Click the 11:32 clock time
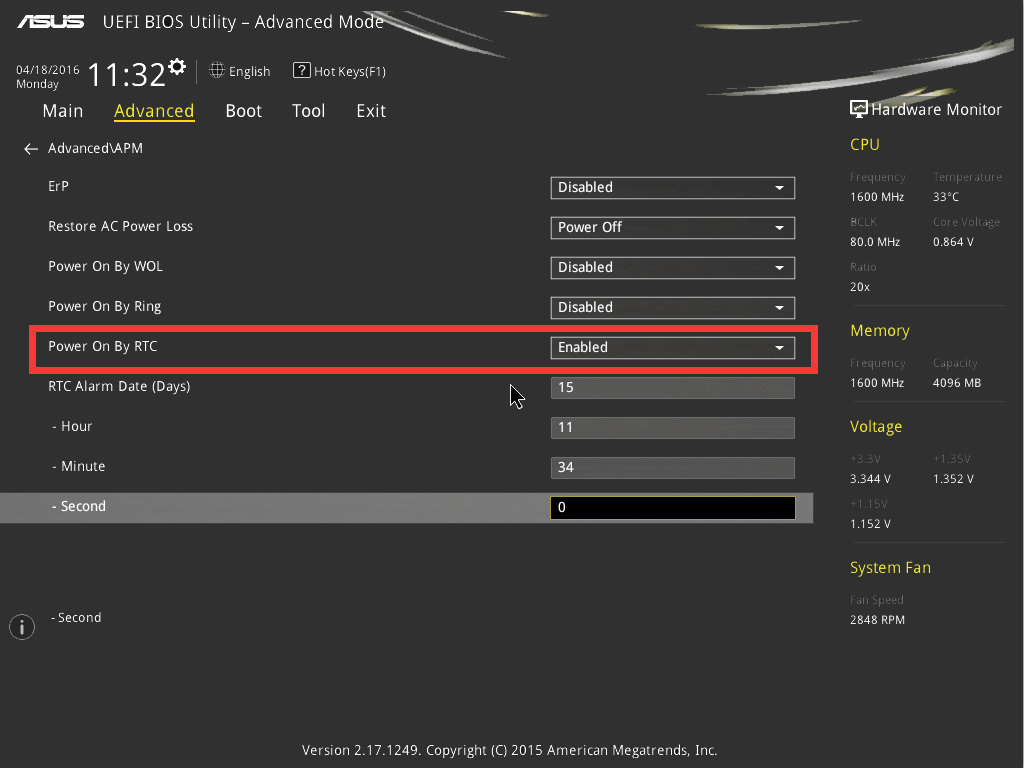1024x768 pixels. point(127,74)
